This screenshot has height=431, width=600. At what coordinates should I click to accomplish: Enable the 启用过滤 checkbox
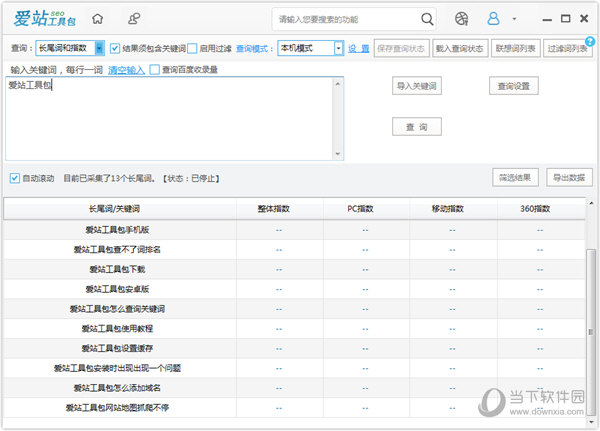pyautogui.click(x=192, y=48)
